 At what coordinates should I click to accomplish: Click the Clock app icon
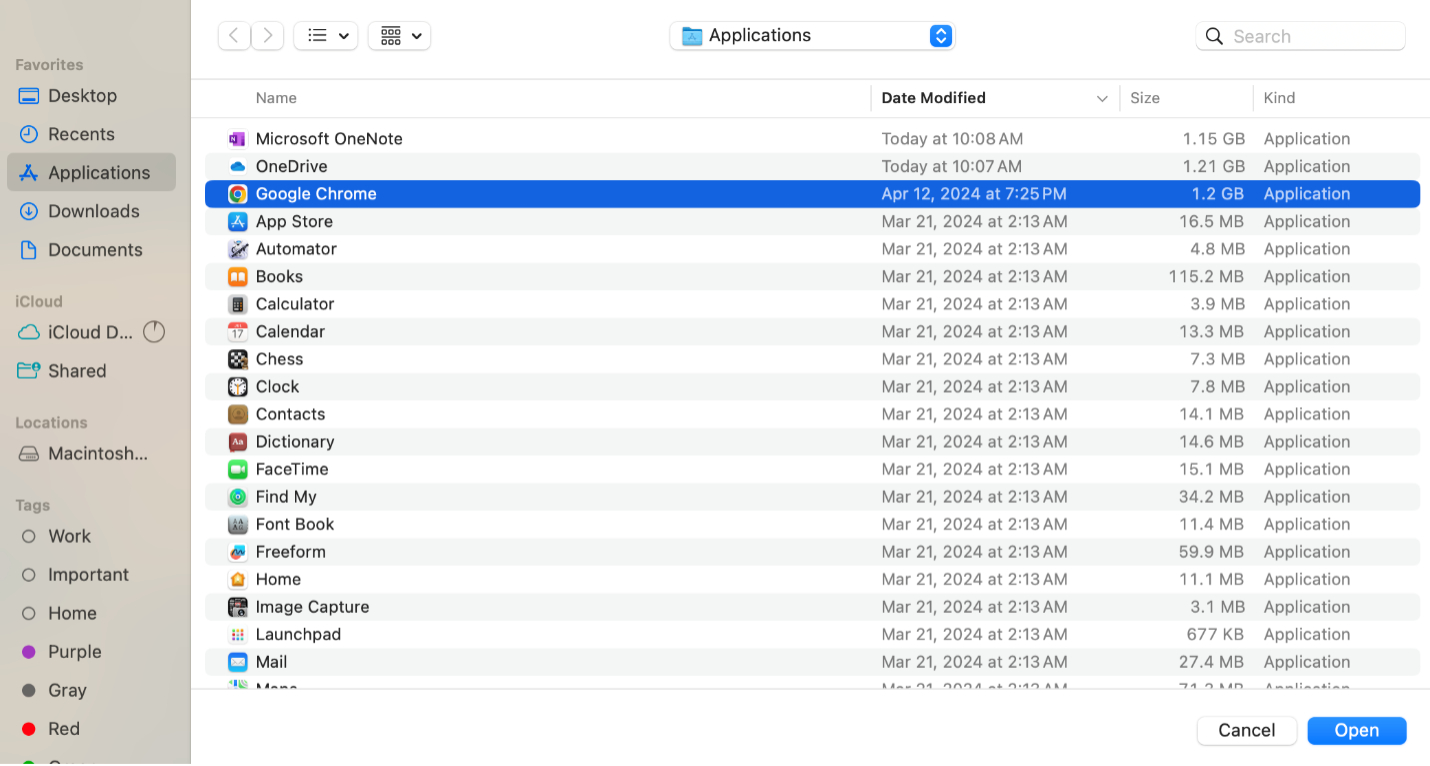pyautogui.click(x=237, y=387)
